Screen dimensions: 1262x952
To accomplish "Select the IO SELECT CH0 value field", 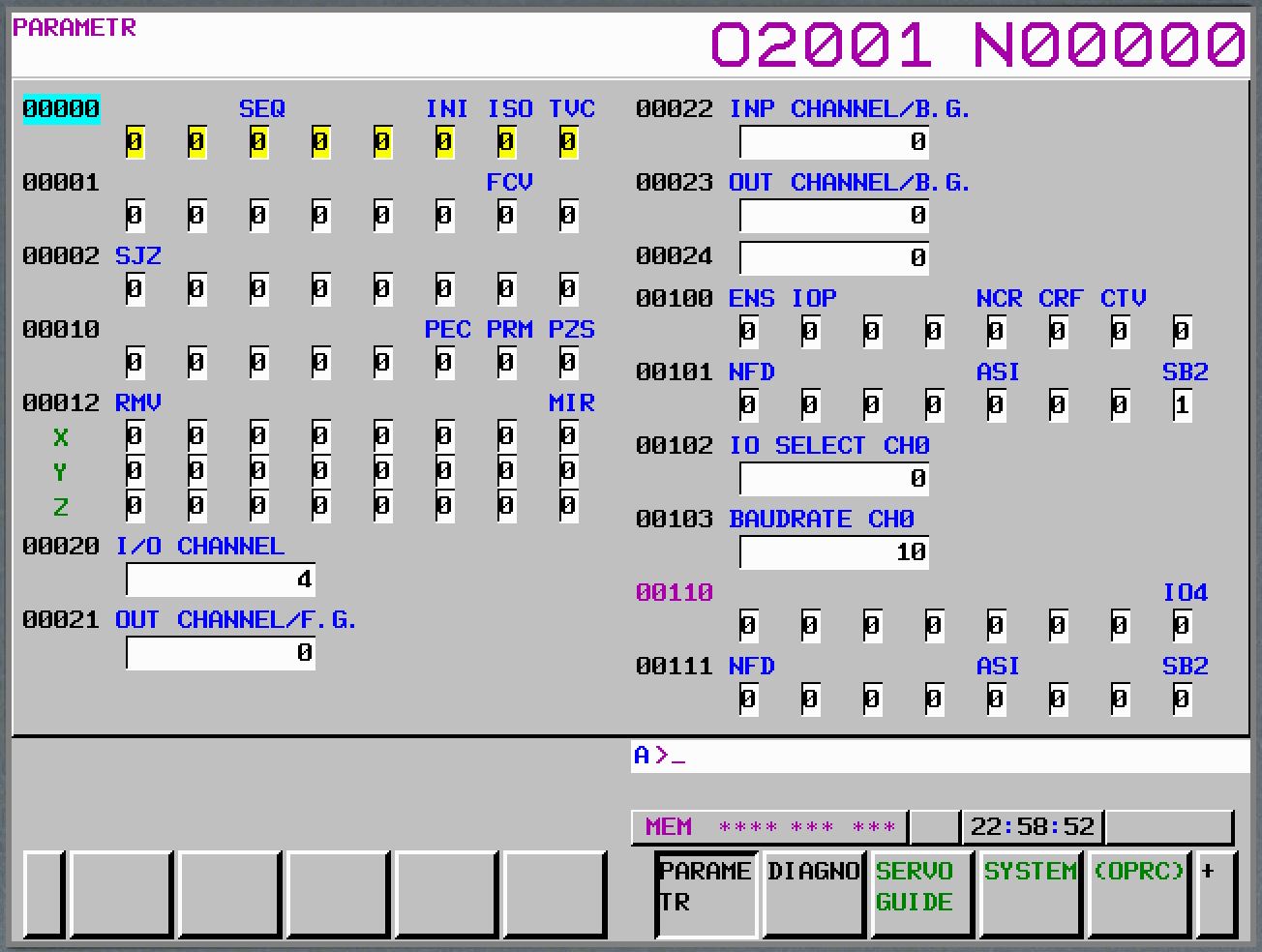I will click(x=833, y=479).
